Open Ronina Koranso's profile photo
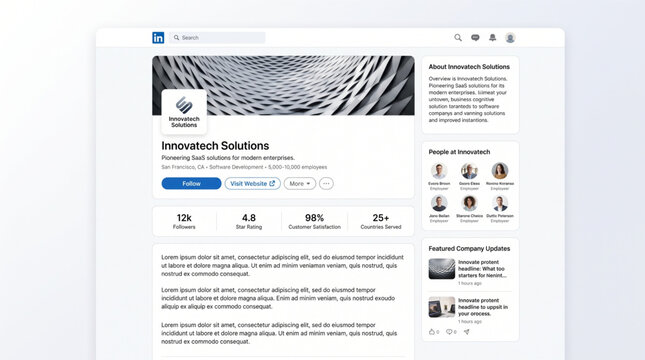This screenshot has height=360, width=645. tap(500, 171)
